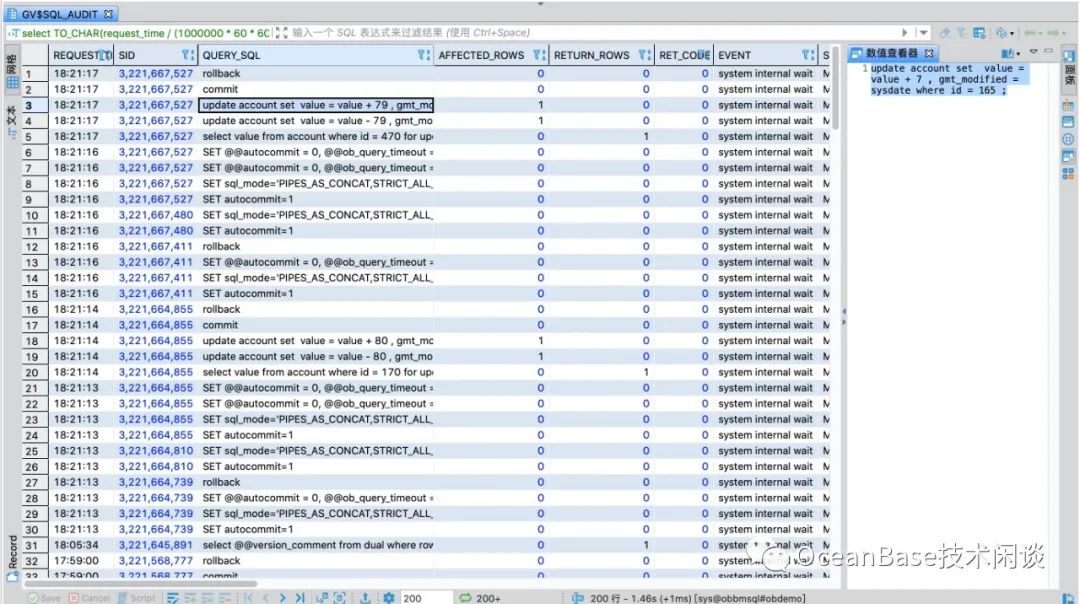Viewport: 1080px width, 604px height.
Task: Jump to the last row of results
Action: [x=298, y=598]
